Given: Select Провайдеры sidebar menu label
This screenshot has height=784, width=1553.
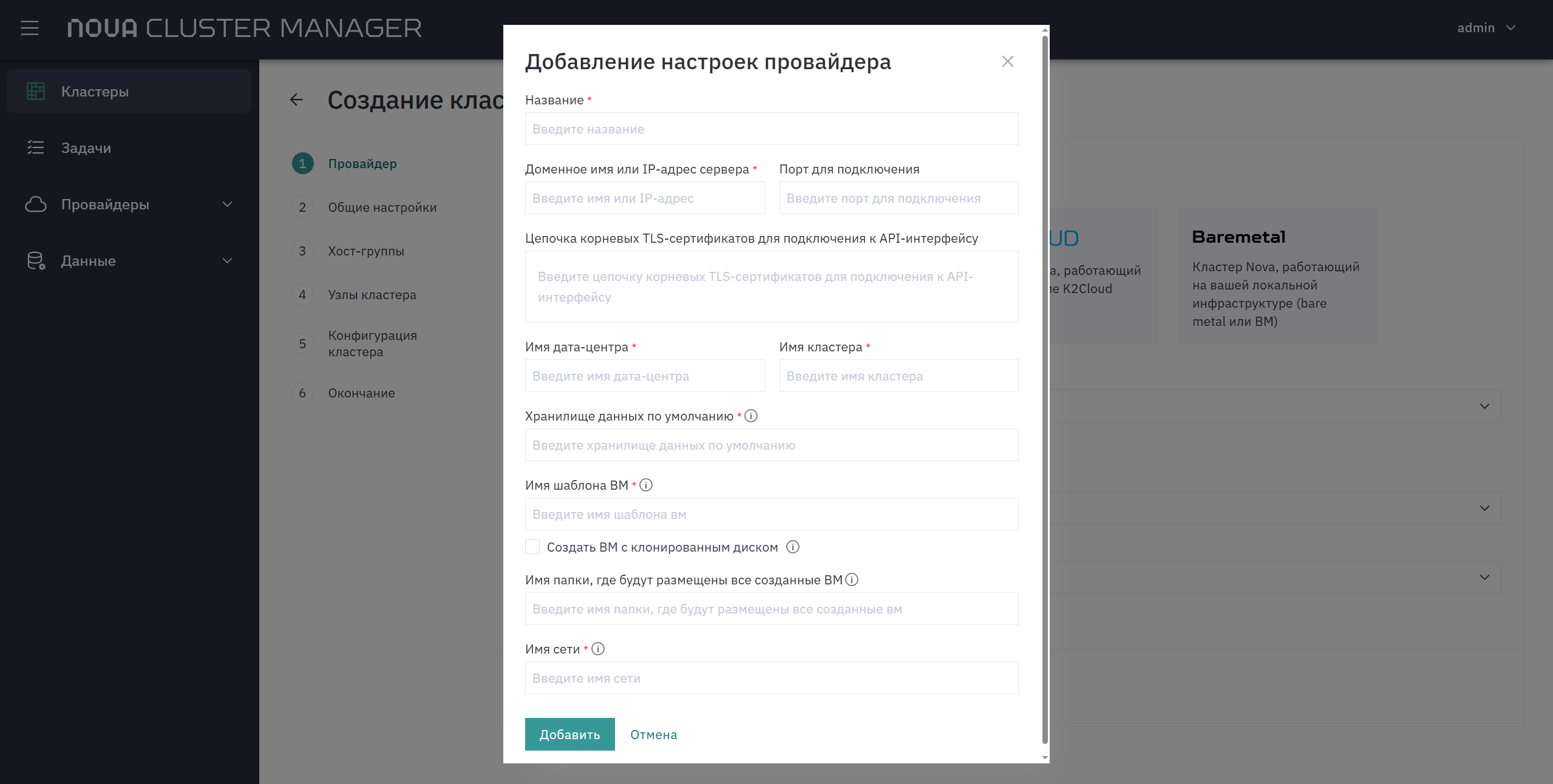Looking at the screenshot, I should coord(105,204).
